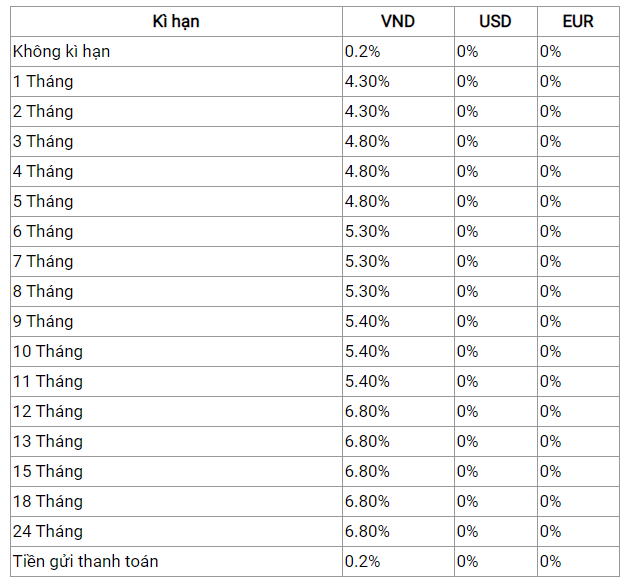Screen dimensions: 632x586
Task: Click the Không kì hạn row label
Action: point(176,52)
